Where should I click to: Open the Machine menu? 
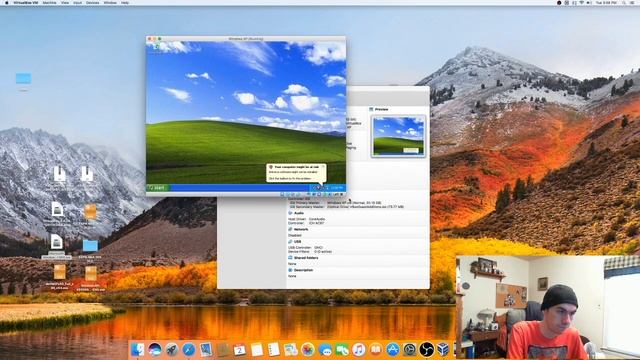(x=50, y=2)
